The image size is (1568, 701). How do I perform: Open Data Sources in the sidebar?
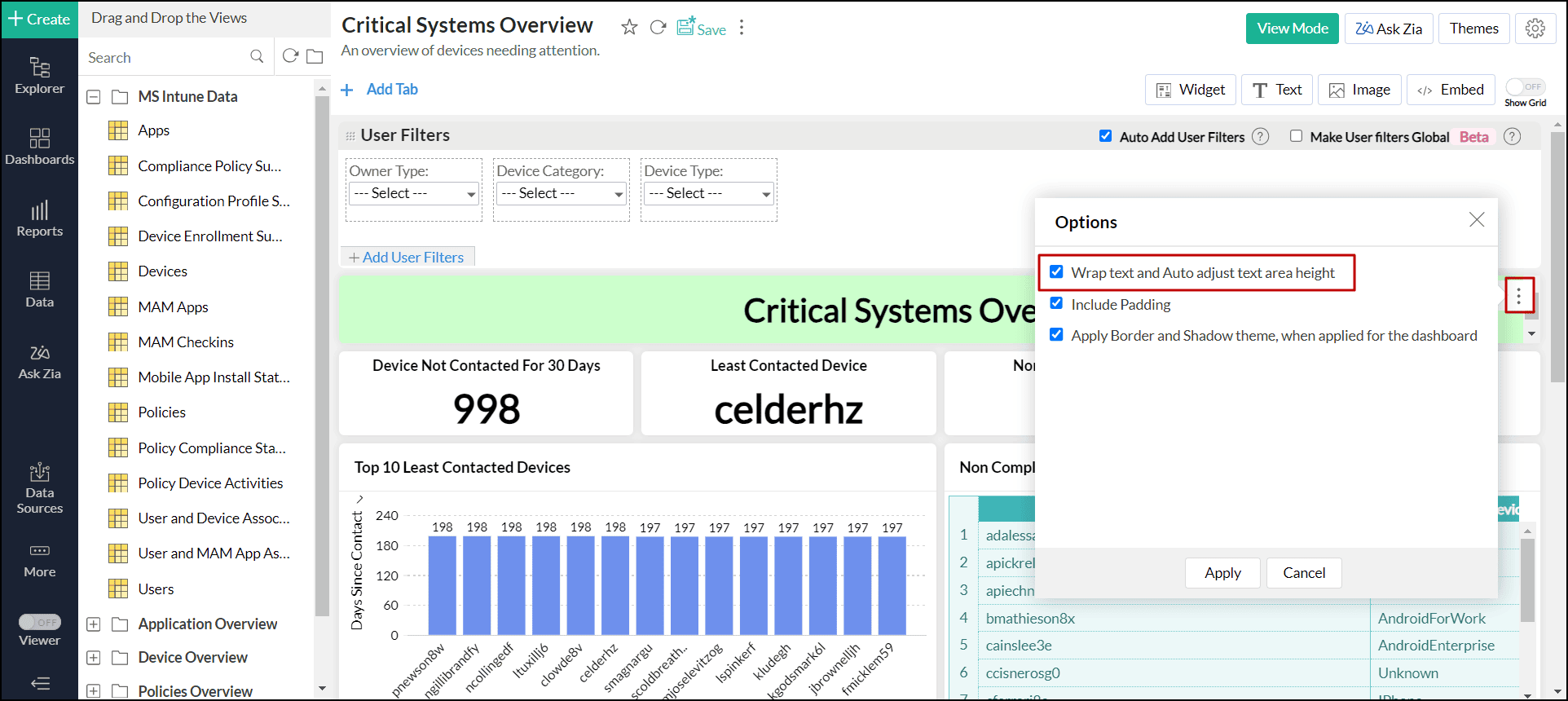click(x=39, y=488)
